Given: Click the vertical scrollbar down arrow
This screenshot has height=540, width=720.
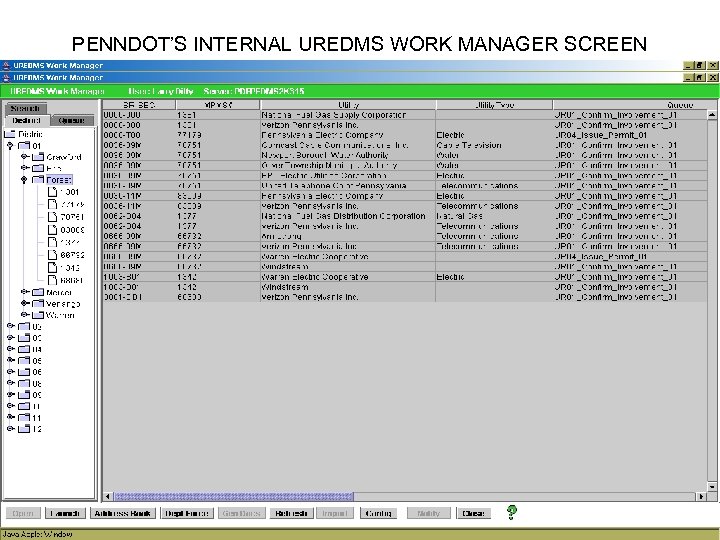Looking at the screenshot, I should [712, 486].
